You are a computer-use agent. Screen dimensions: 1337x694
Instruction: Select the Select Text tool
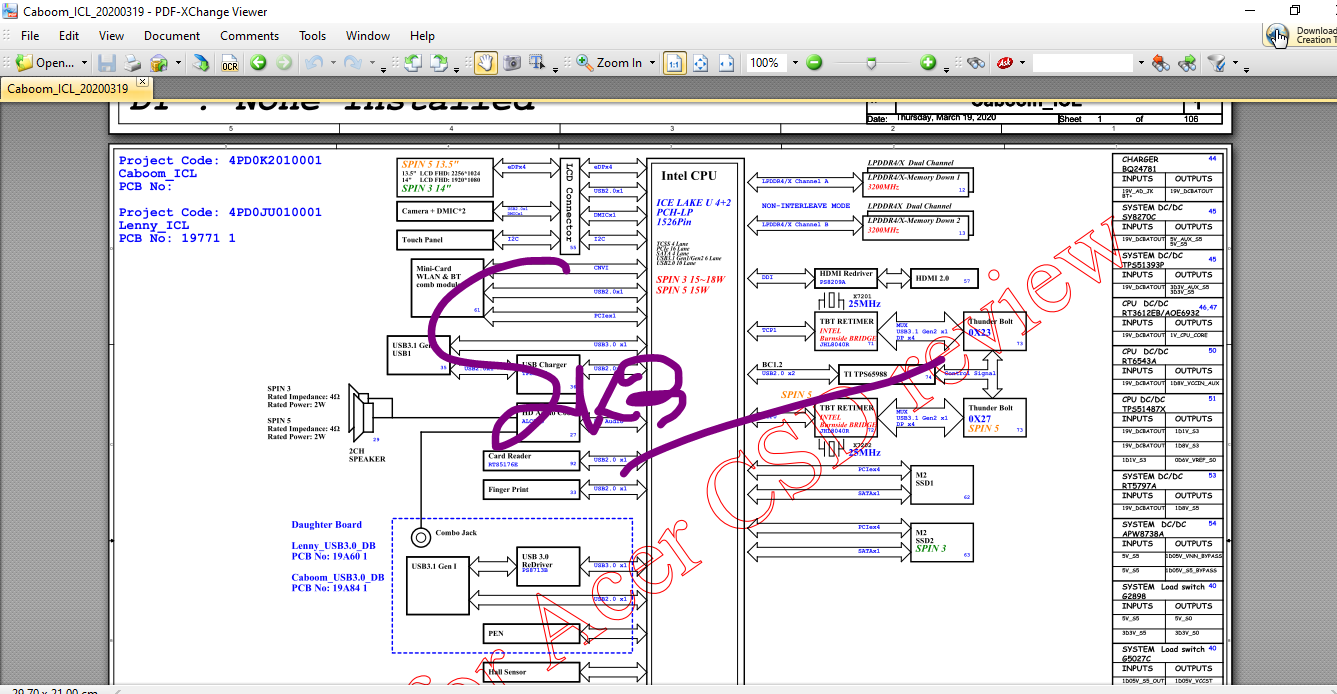537,63
